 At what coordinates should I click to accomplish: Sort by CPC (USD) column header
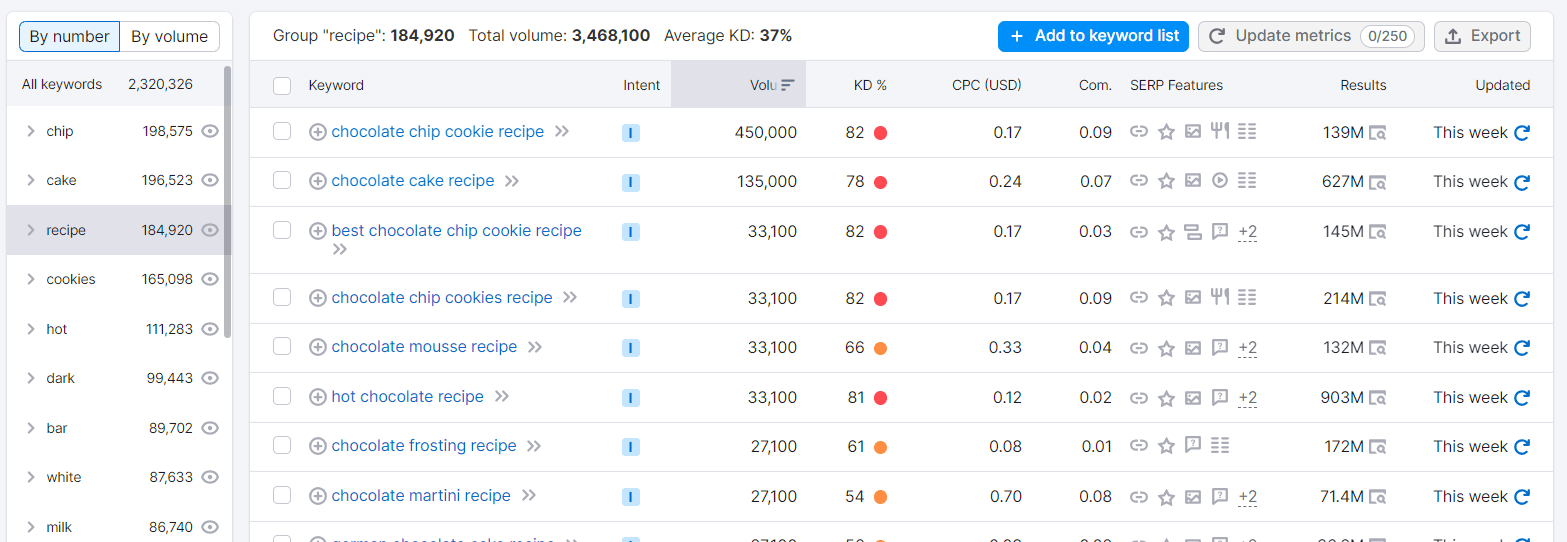point(987,85)
